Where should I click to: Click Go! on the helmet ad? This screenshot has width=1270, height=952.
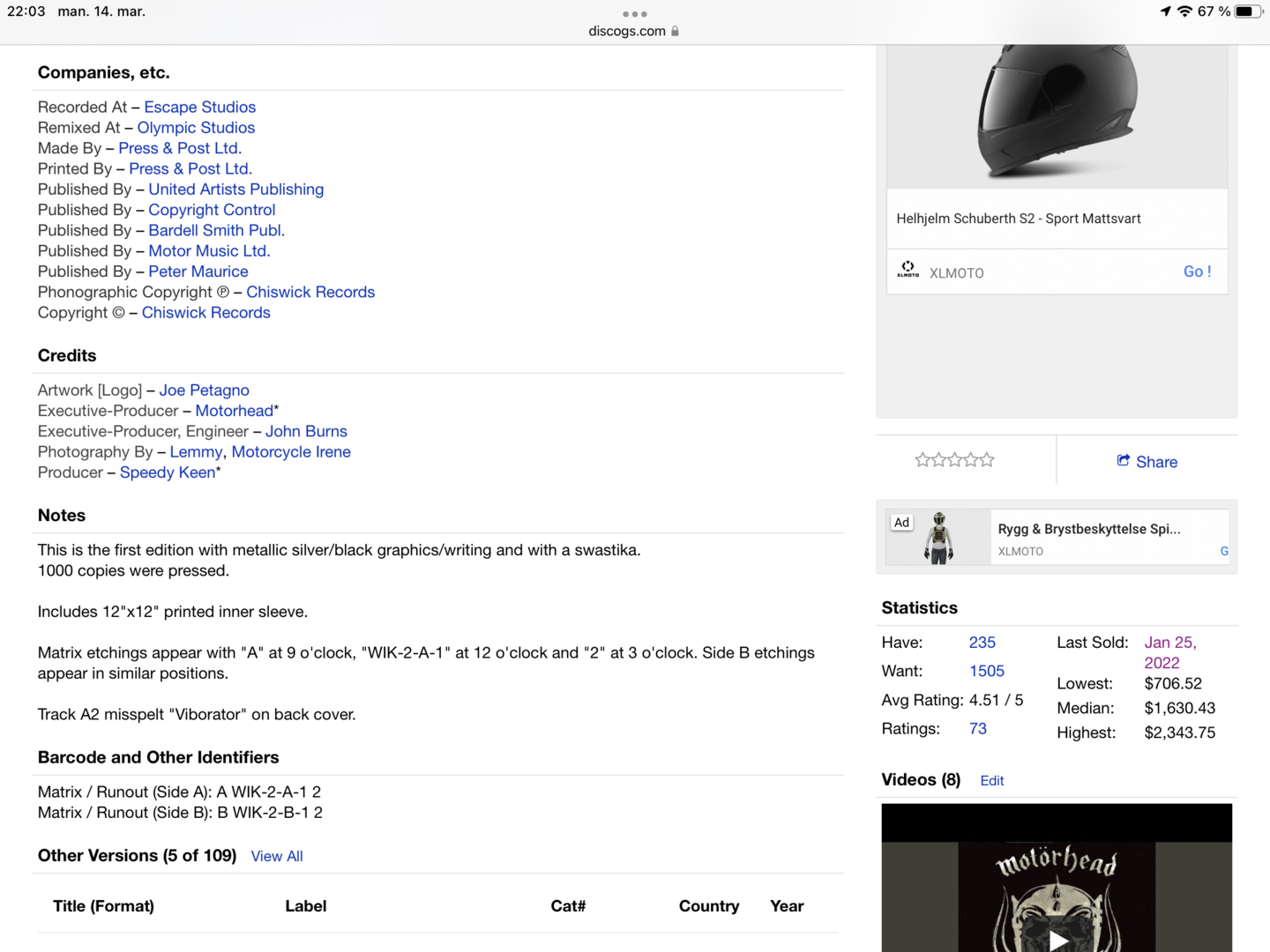(1198, 271)
